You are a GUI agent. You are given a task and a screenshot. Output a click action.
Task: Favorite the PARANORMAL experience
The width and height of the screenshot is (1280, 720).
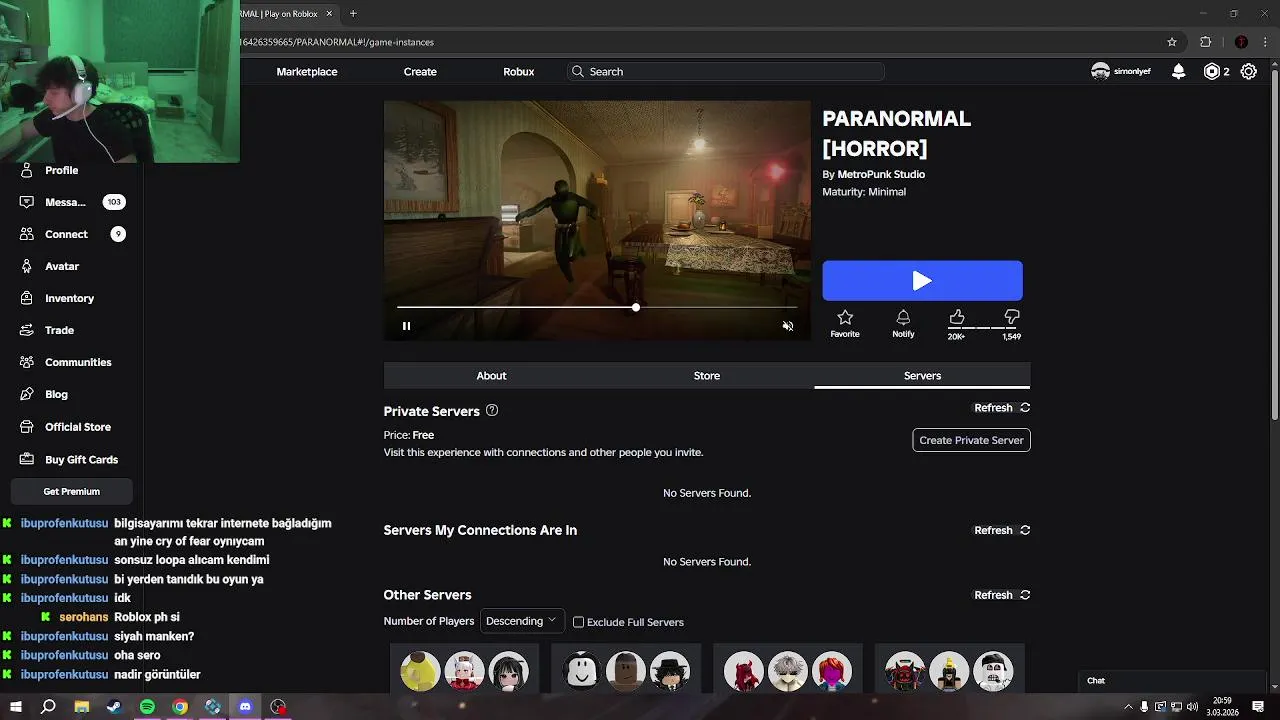[845, 323]
